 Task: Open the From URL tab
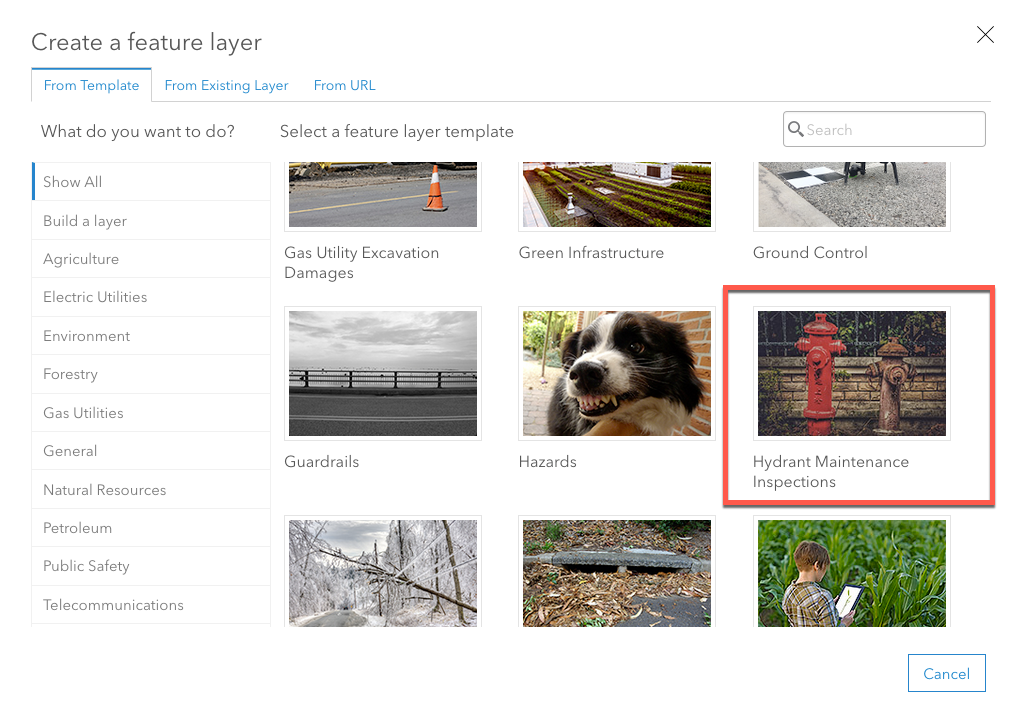pyautogui.click(x=344, y=85)
